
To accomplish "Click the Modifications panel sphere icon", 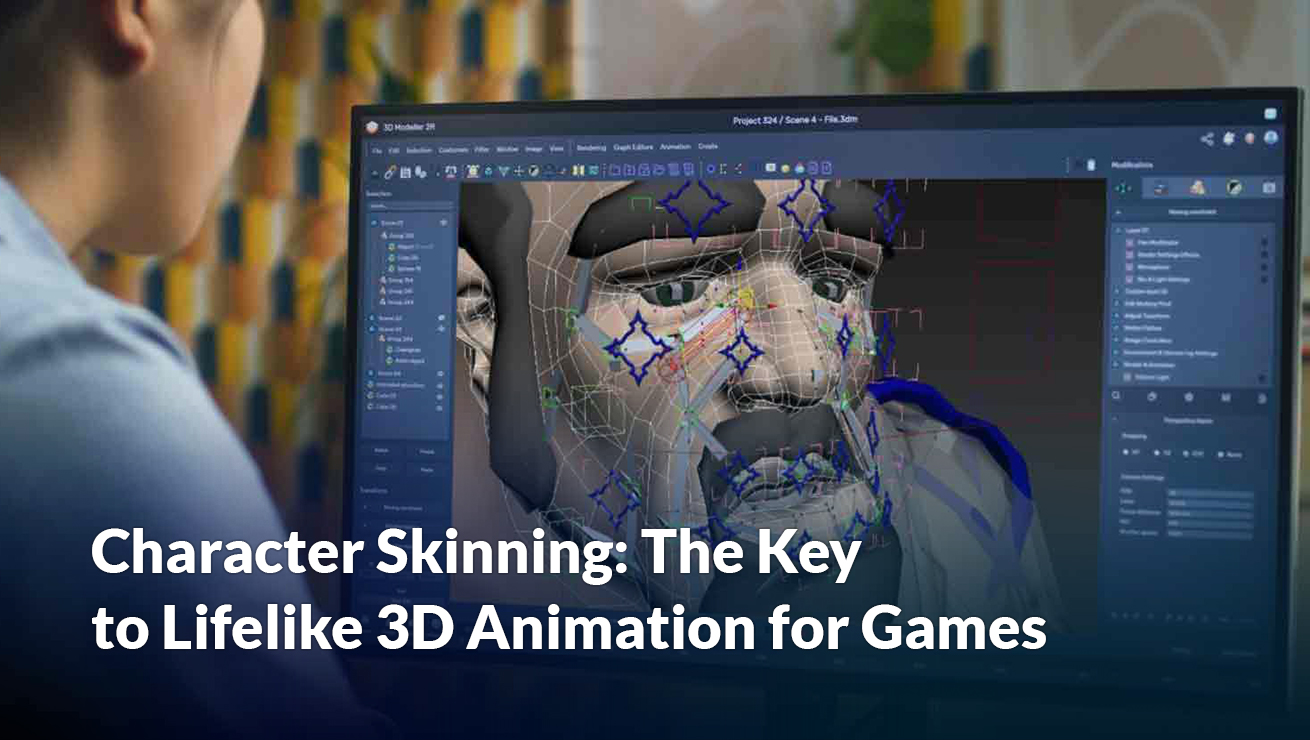I will (x=1234, y=187).
